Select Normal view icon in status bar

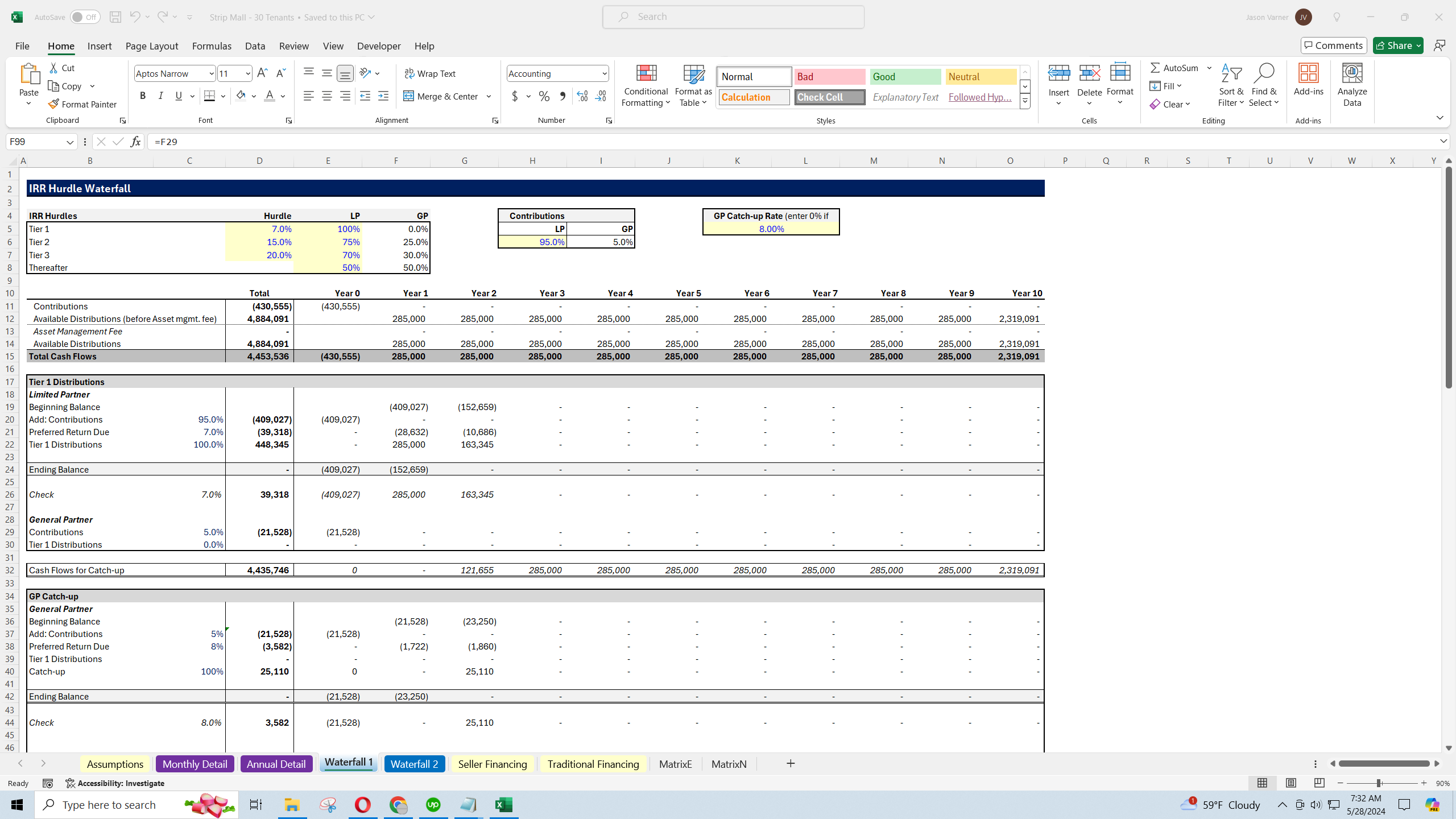1262,783
